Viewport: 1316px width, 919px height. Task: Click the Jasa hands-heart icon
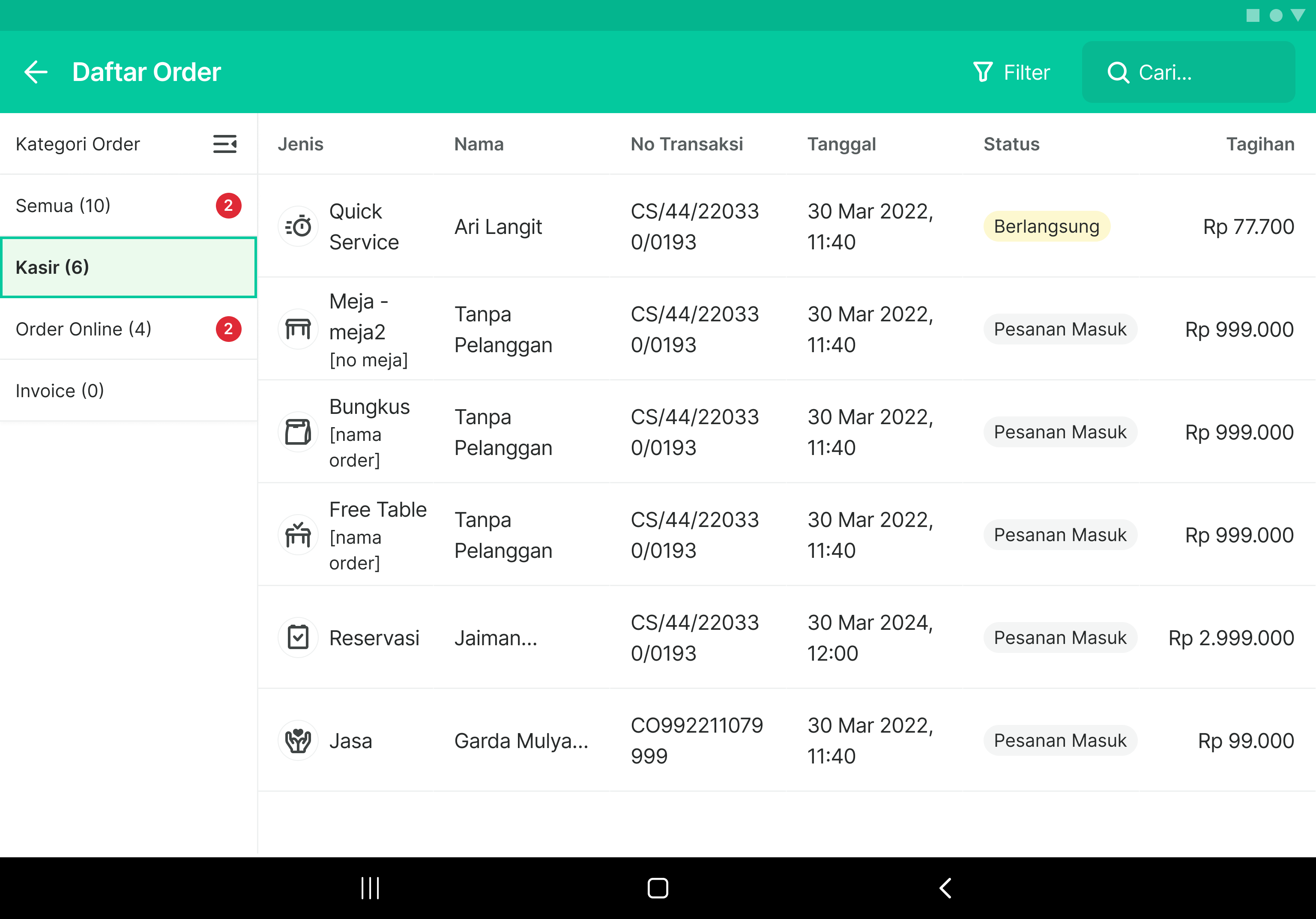[x=298, y=740]
